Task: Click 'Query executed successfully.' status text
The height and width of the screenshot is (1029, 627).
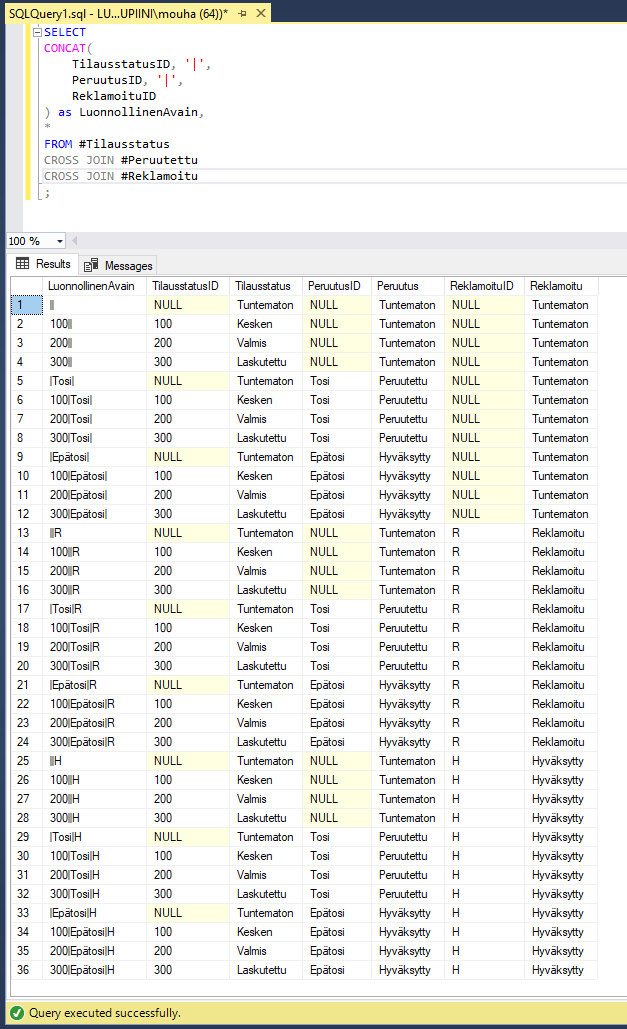Action: 104,1013
